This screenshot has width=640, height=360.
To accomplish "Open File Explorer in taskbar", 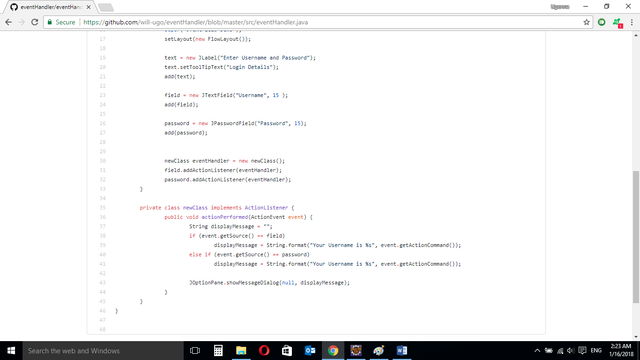I will (x=241, y=351).
